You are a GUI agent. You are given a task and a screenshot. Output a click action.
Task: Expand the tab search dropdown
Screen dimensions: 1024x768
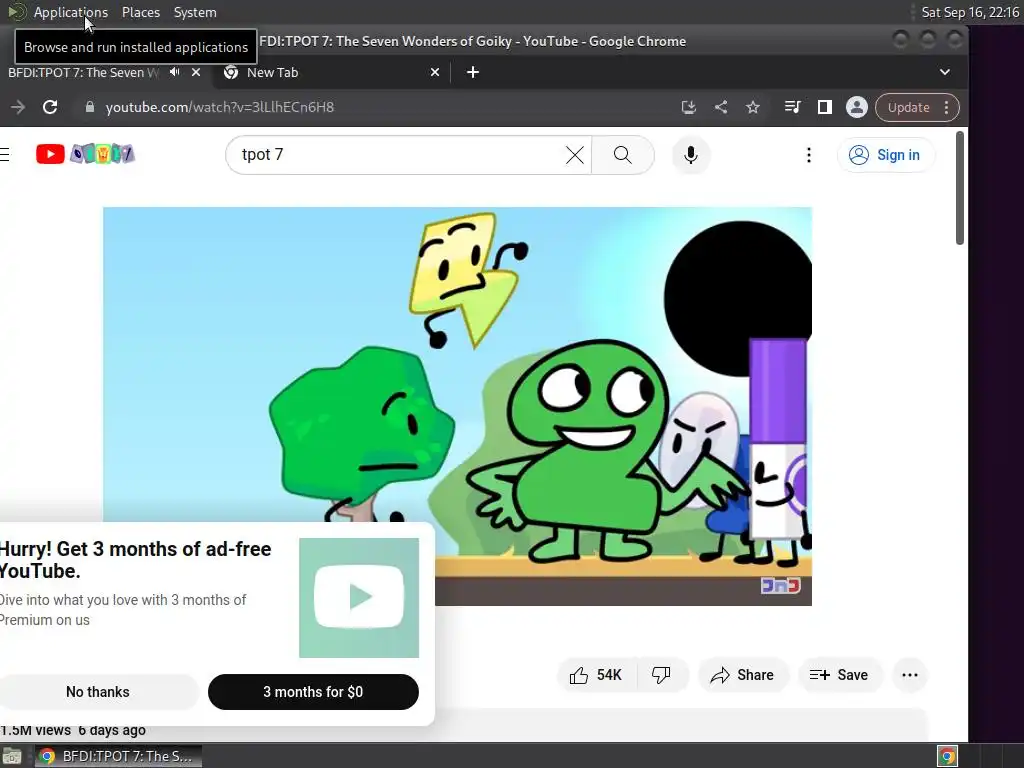coord(944,72)
